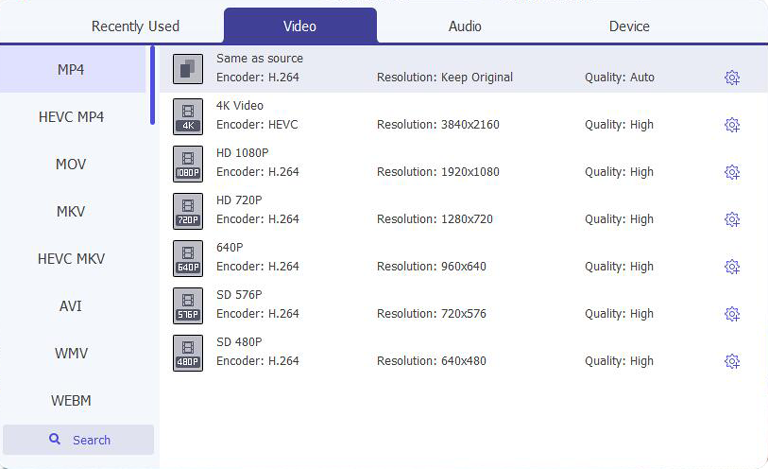Select the HD 1080P preset title
The image size is (768, 469).
(242, 153)
